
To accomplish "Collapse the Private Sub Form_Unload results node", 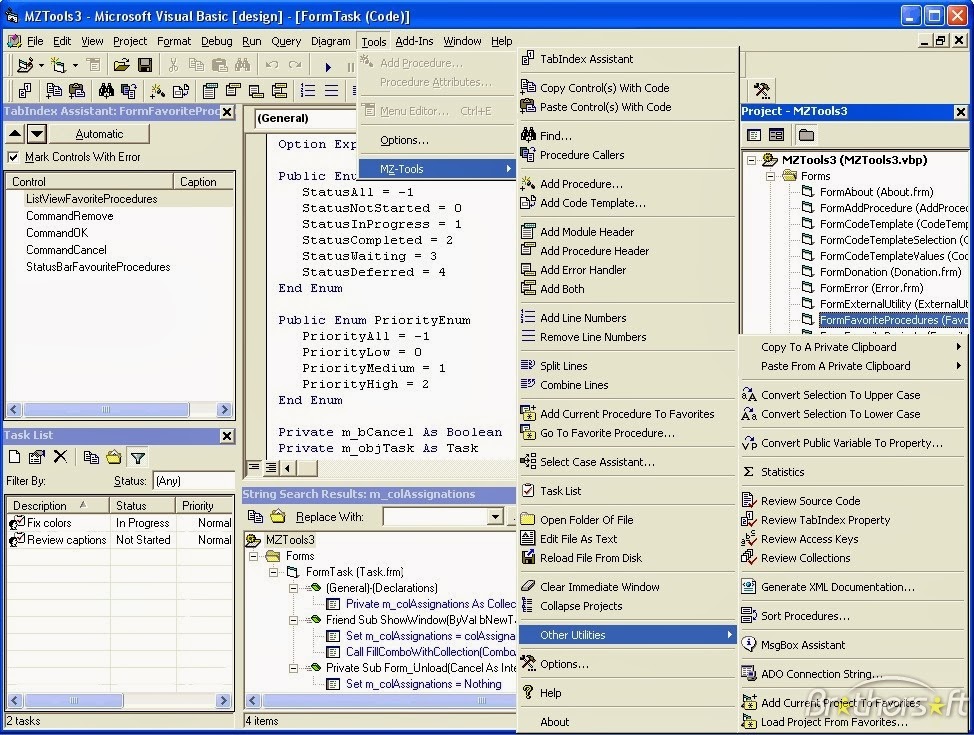I will click(x=293, y=668).
